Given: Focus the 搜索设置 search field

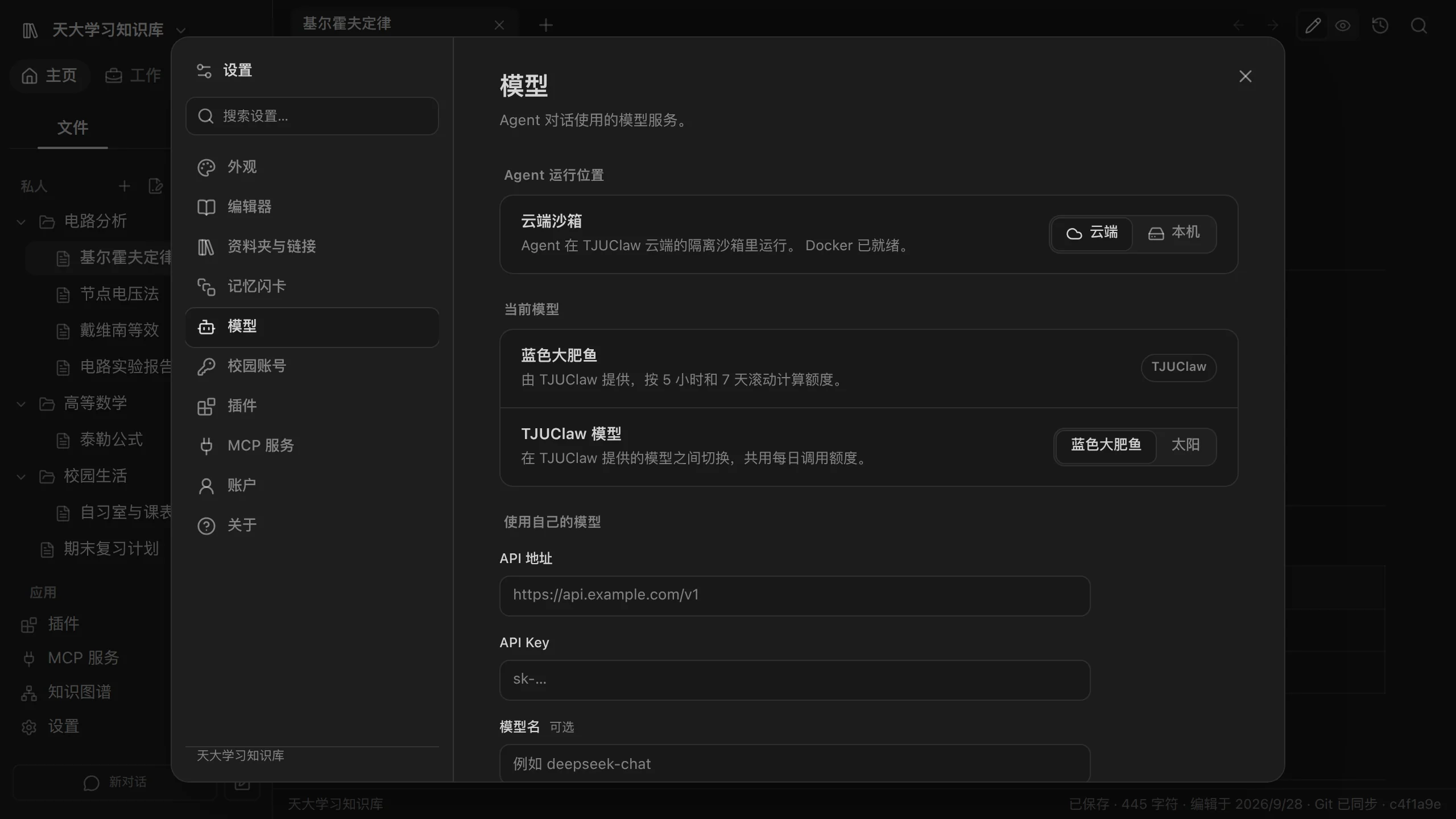Looking at the screenshot, I should click(312, 116).
